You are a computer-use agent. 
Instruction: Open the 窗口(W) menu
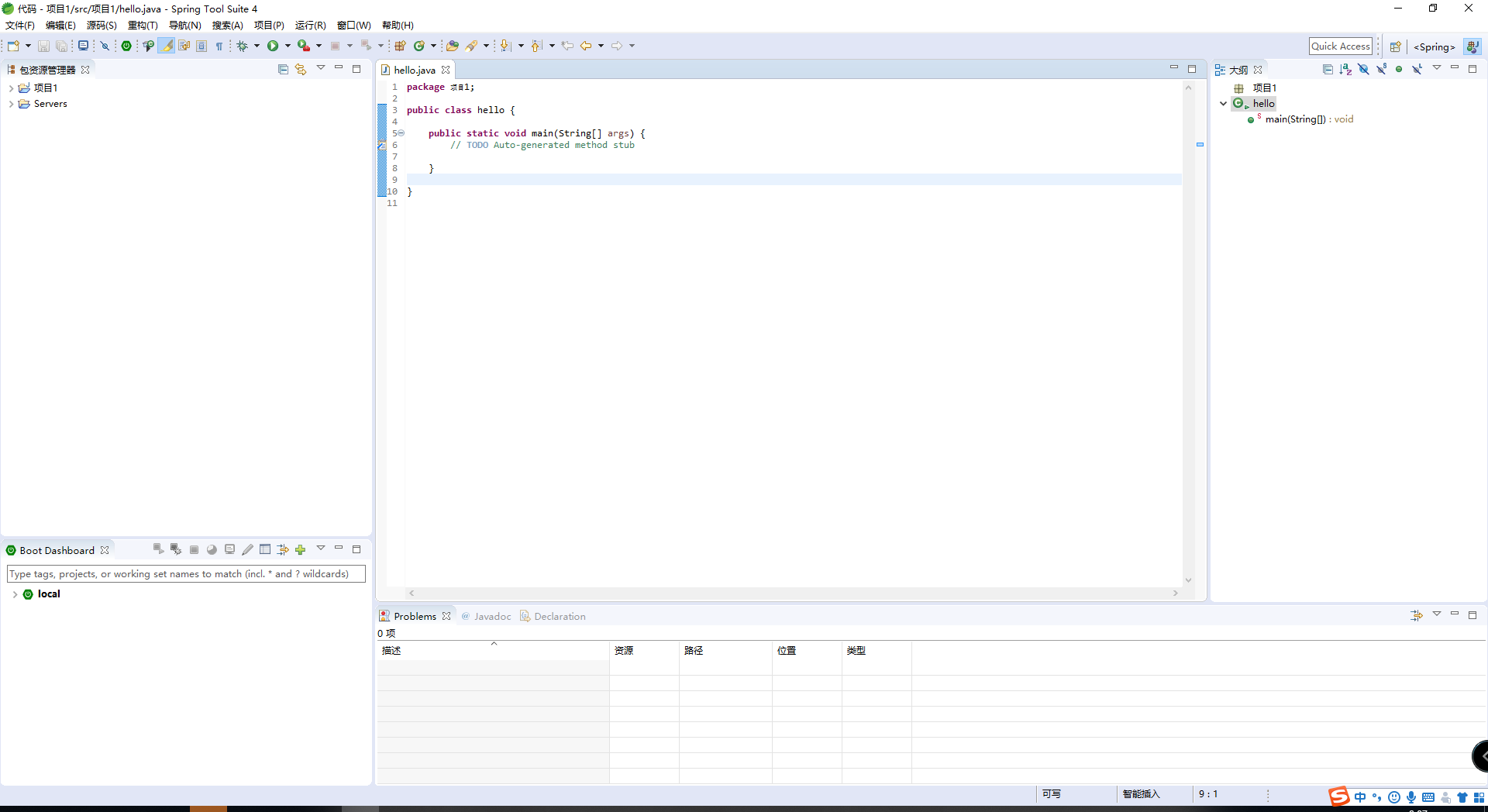tap(353, 25)
